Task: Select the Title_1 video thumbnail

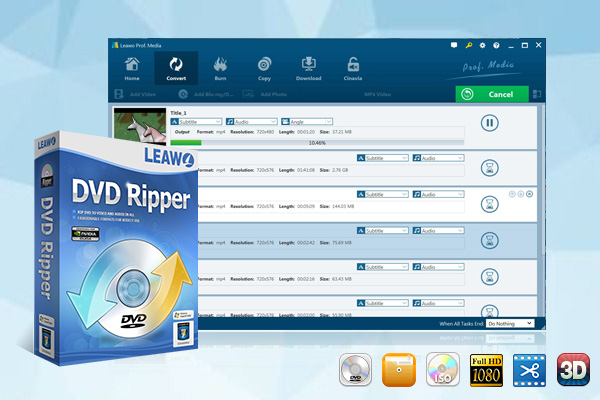Action: coord(140,127)
